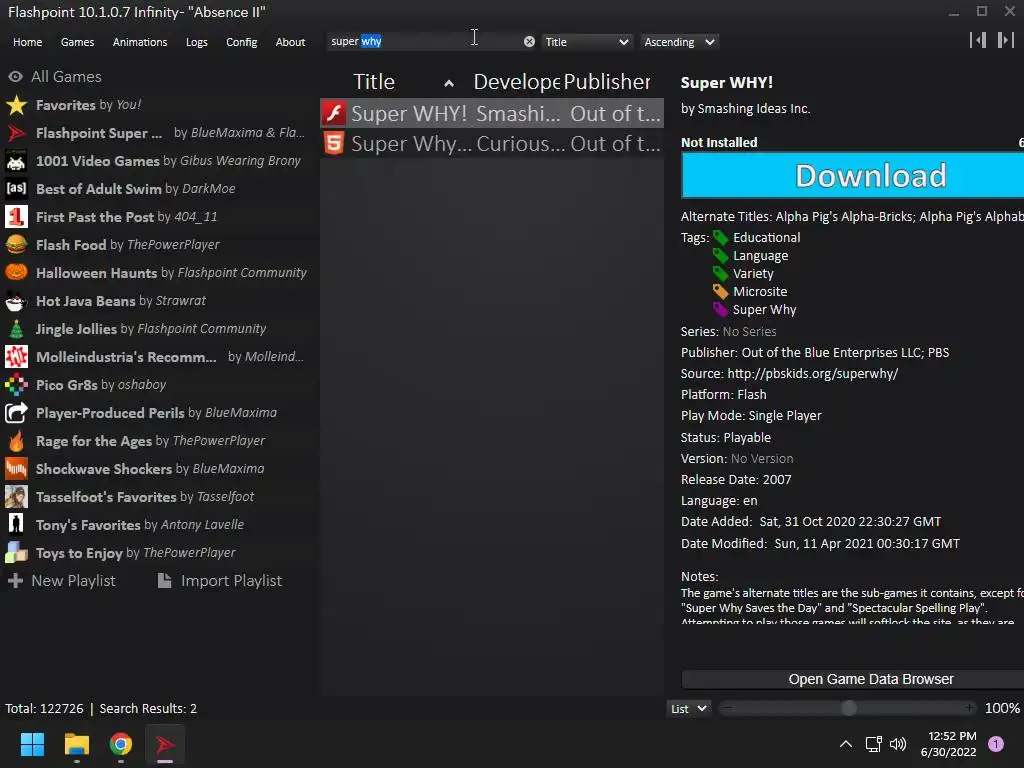Click the Molleindustria's Recommendations red icon
This screenshot has width=1024, height=768.
[16, 357]
